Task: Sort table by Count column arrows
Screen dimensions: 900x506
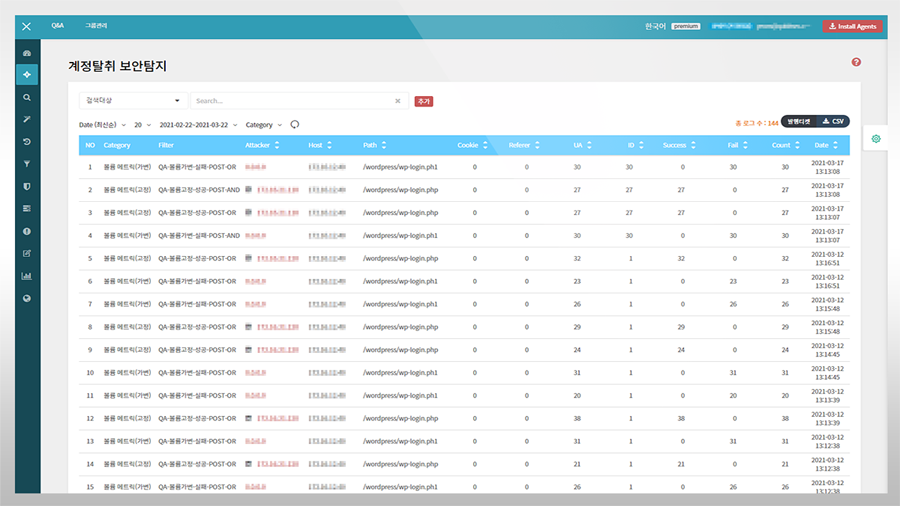Action: tap(797, 145)
